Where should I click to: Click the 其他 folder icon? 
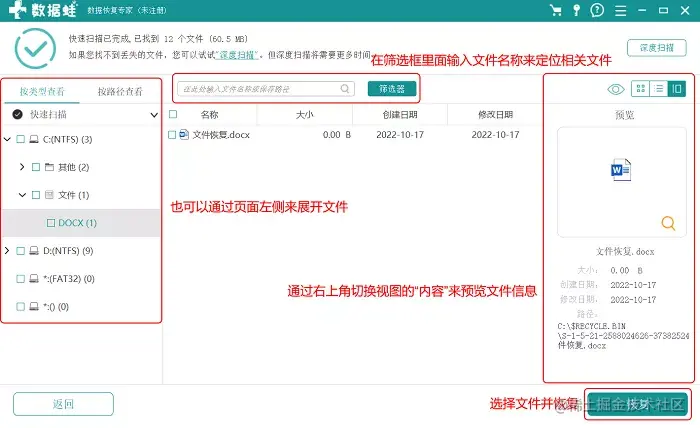click(50, 167)
